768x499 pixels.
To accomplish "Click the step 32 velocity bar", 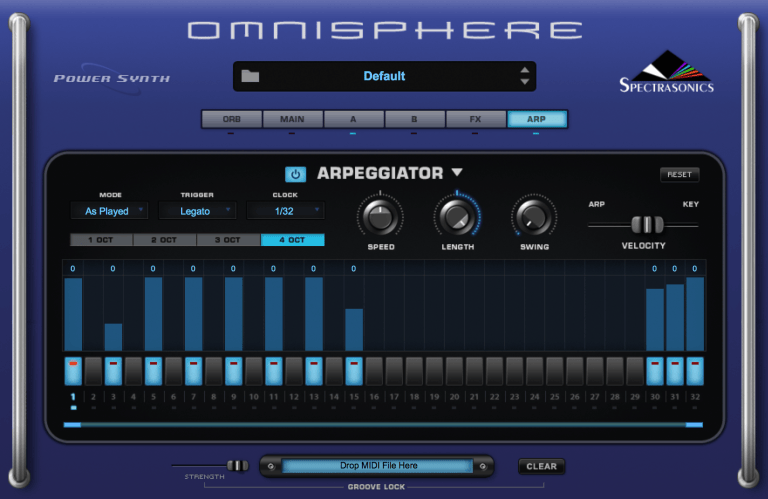I will pos(695,314).
